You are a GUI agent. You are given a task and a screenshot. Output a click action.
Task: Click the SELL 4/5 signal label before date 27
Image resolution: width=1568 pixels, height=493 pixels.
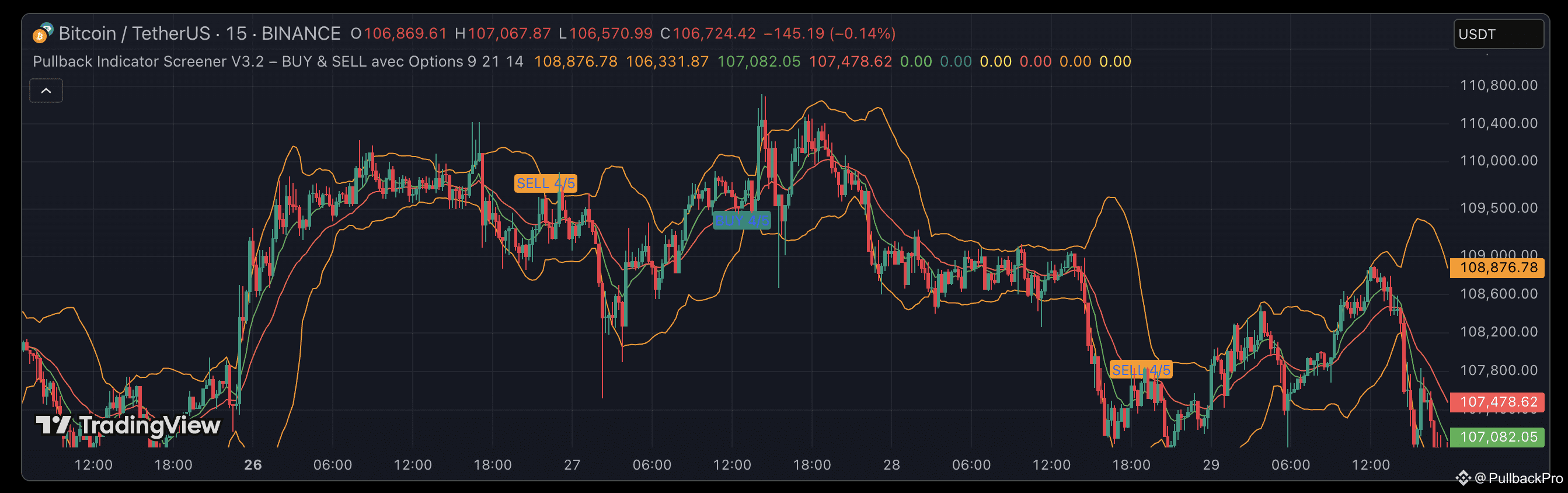[545, 183]
